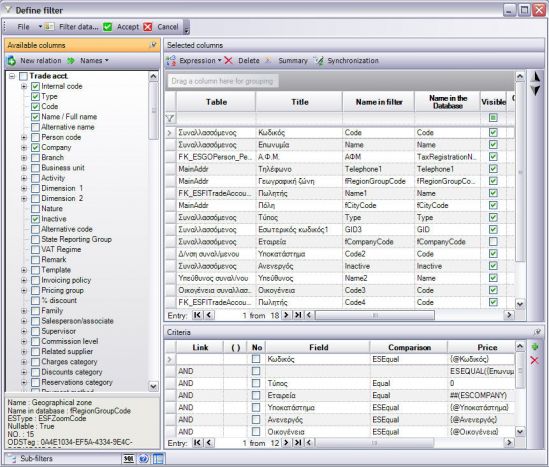Click the Comparison column header in Criteria
Image resolution: width=549 pixels, height=467 pixels.
(x=409, y=347)
